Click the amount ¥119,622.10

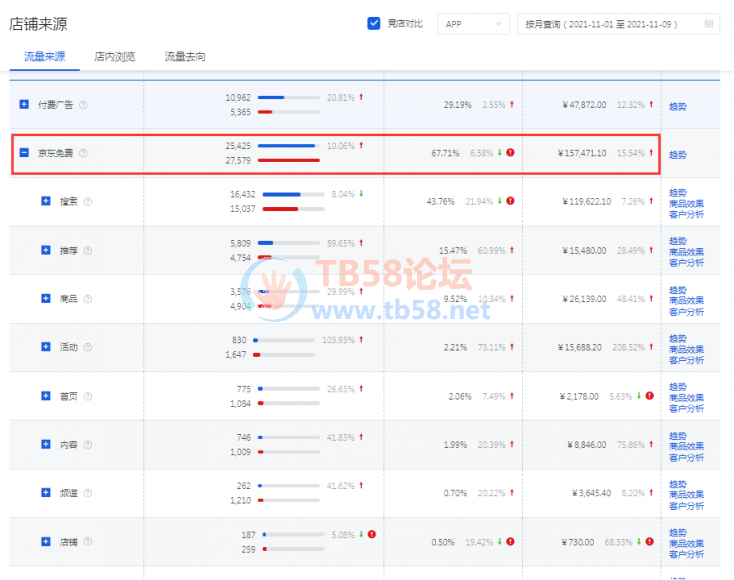click(x=586, y=201)
